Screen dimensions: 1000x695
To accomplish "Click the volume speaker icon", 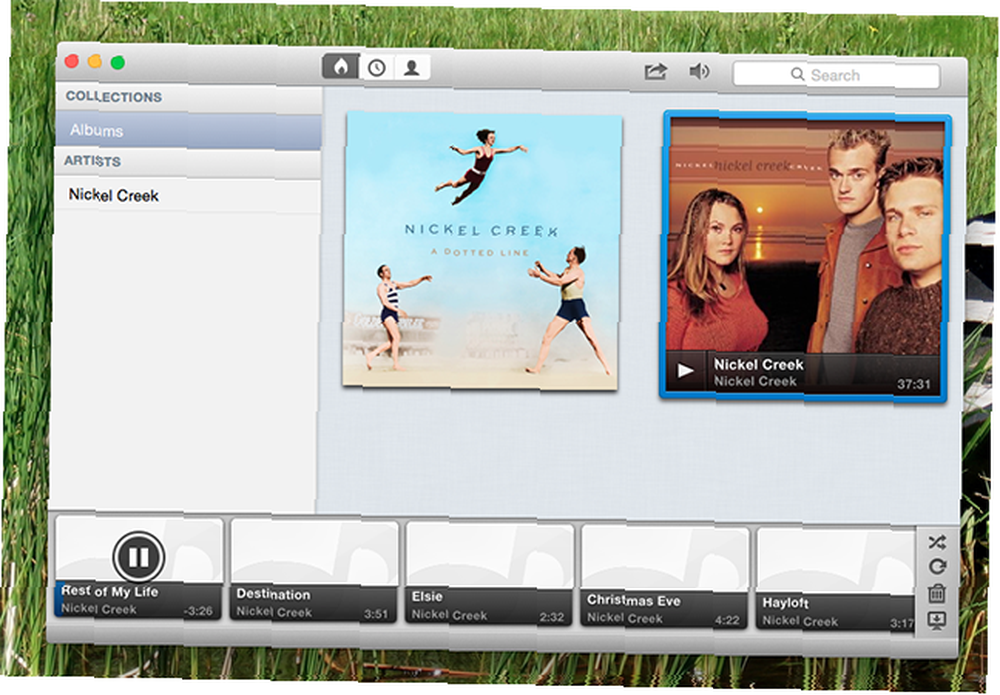I will point(699,71).
